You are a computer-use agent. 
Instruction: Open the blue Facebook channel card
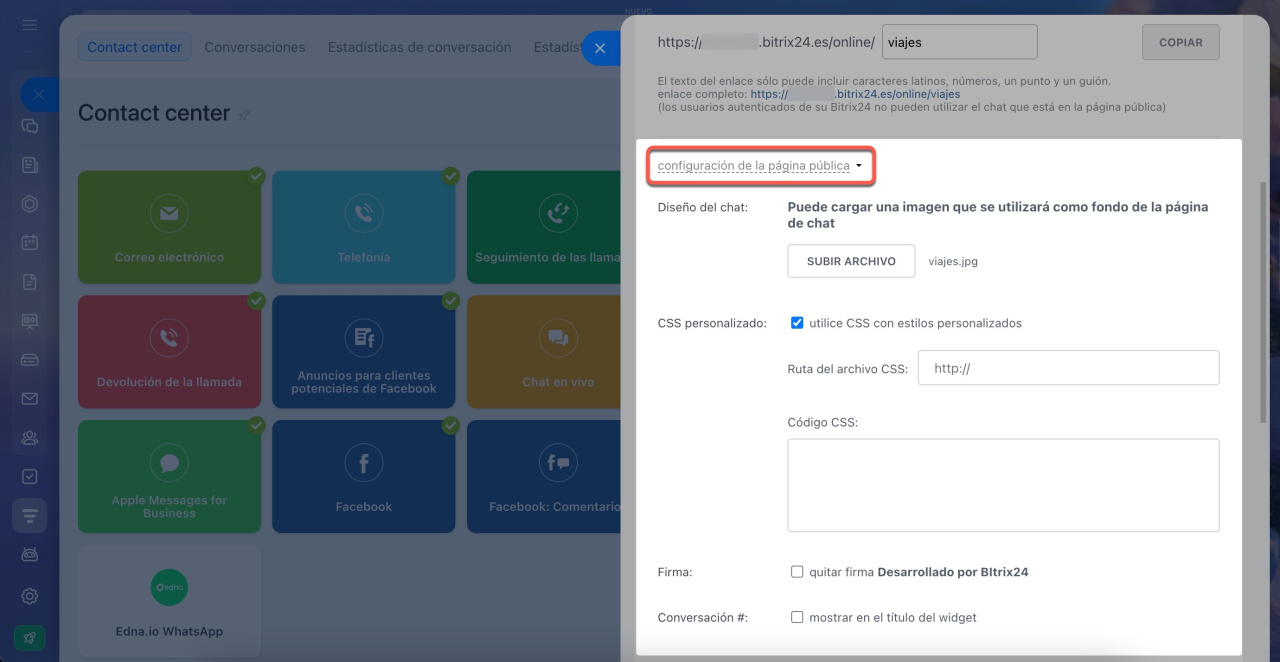tap(364, 477)
